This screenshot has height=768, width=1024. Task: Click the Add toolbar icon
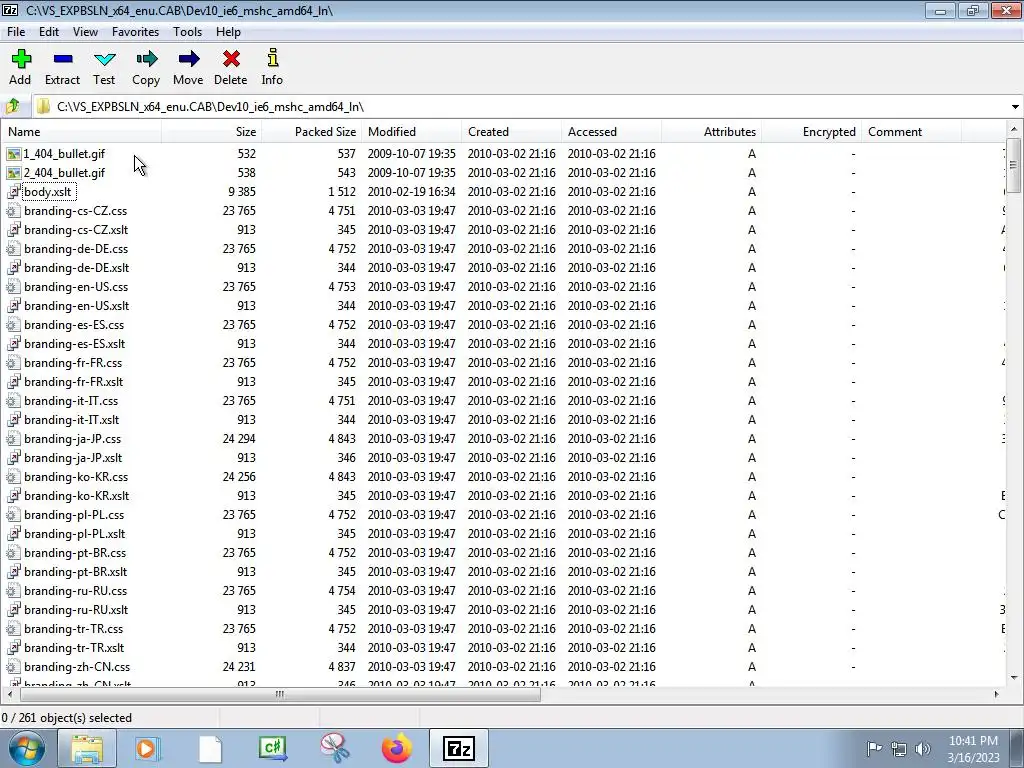point(21,59)
